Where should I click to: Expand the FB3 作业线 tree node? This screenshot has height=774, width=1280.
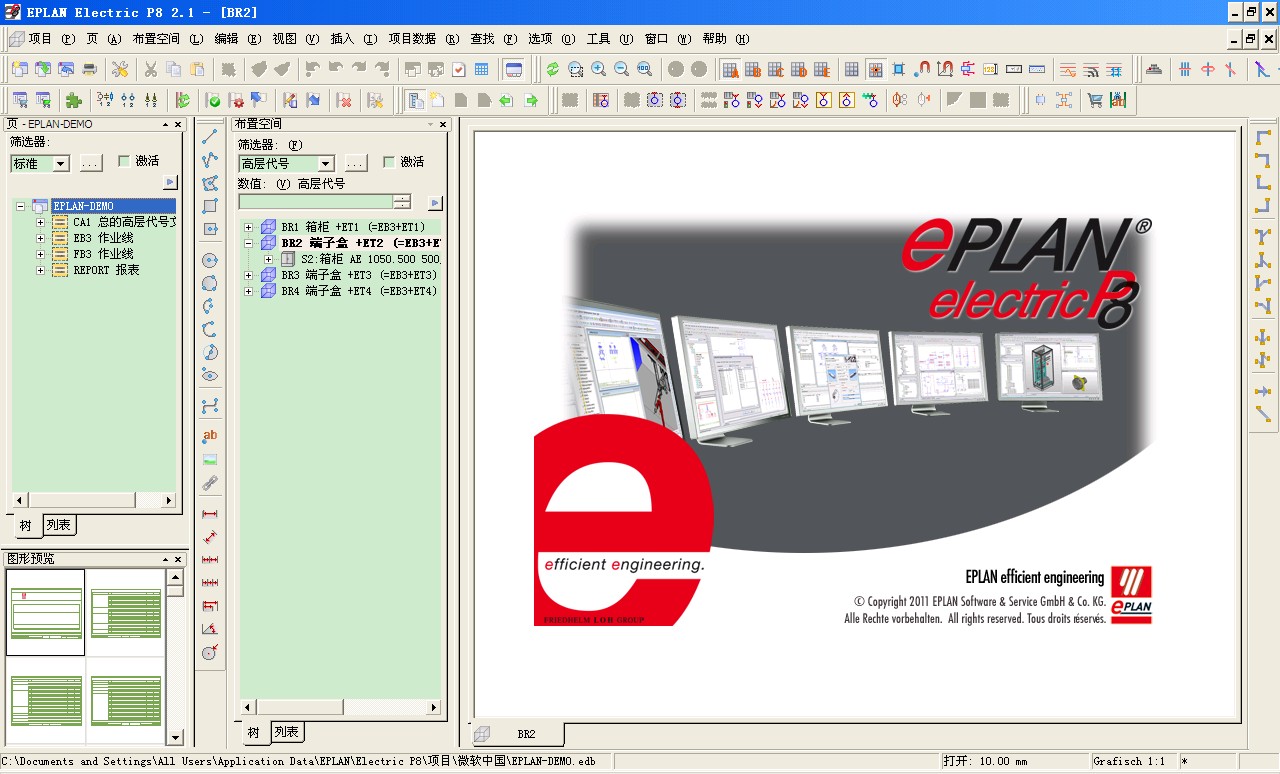(x=40, y=254)
